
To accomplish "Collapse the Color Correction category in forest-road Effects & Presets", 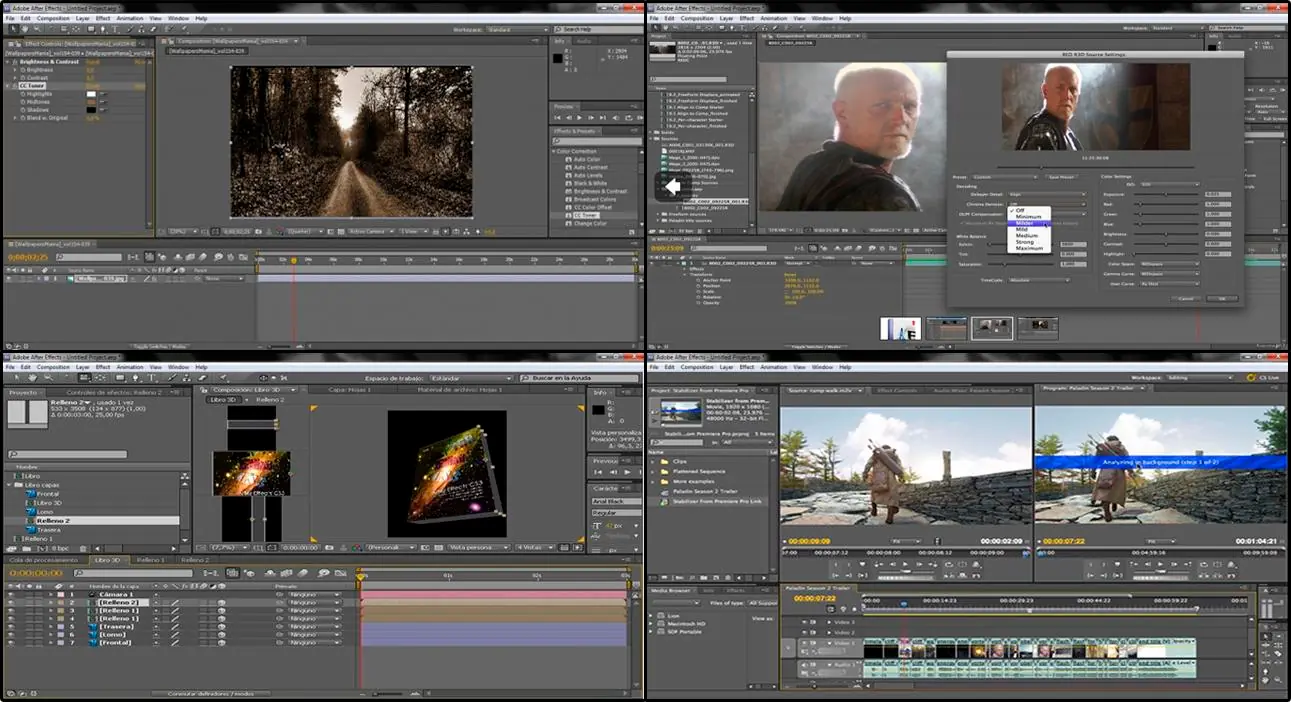I will point(553,152).
